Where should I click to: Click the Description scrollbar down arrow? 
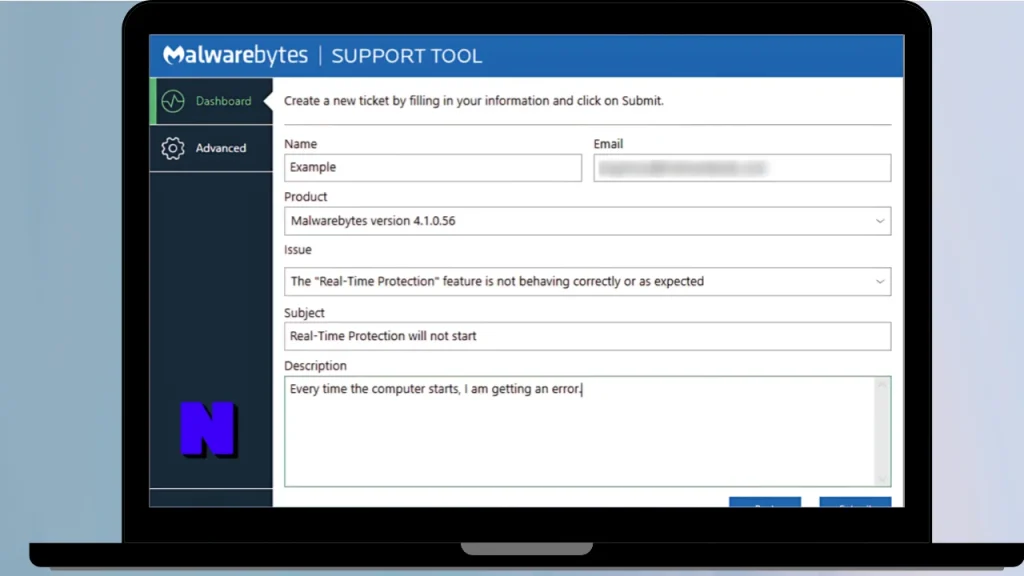(882, 479)
